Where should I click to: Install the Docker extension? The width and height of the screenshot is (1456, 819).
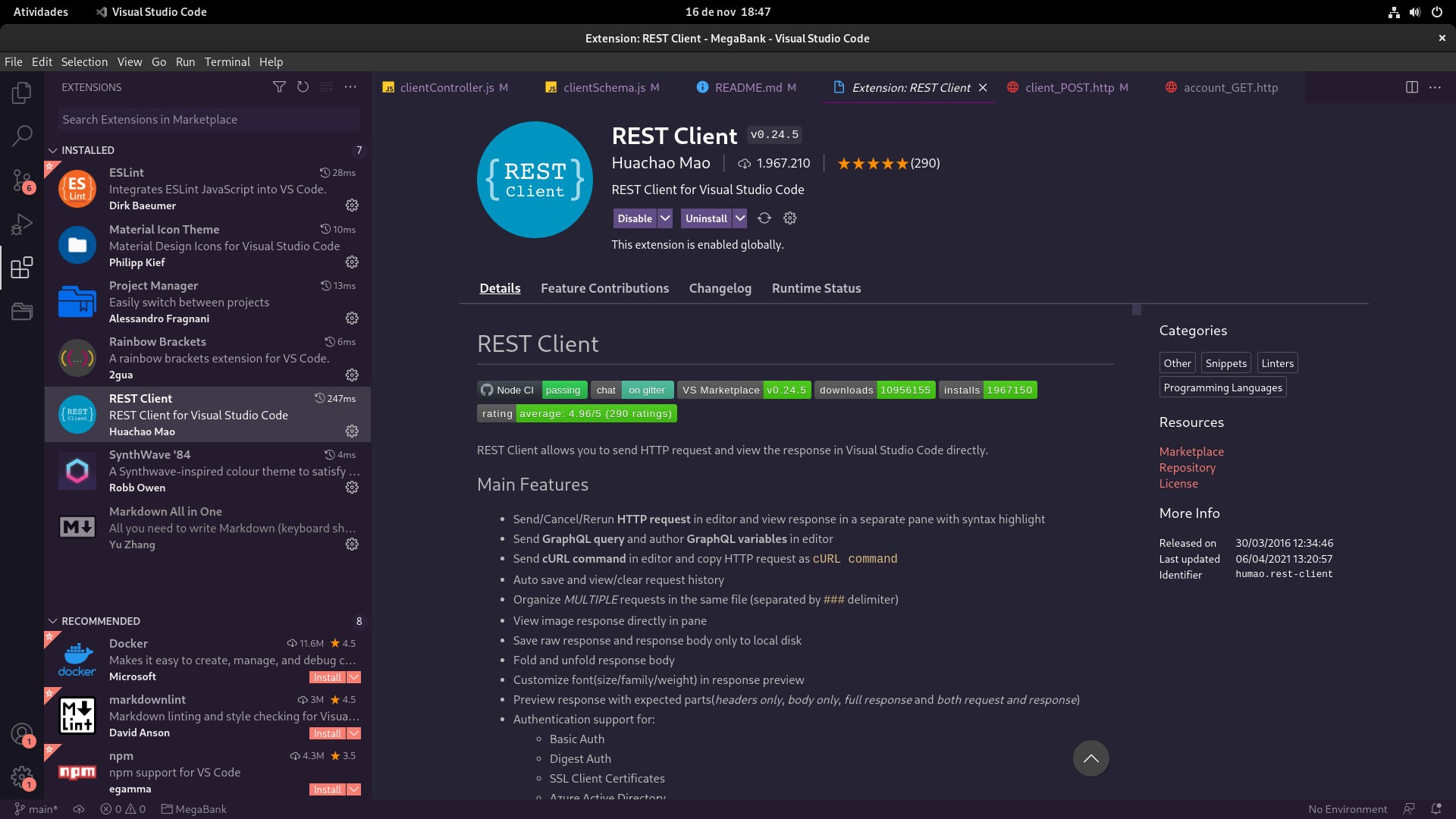coord(328,677)
